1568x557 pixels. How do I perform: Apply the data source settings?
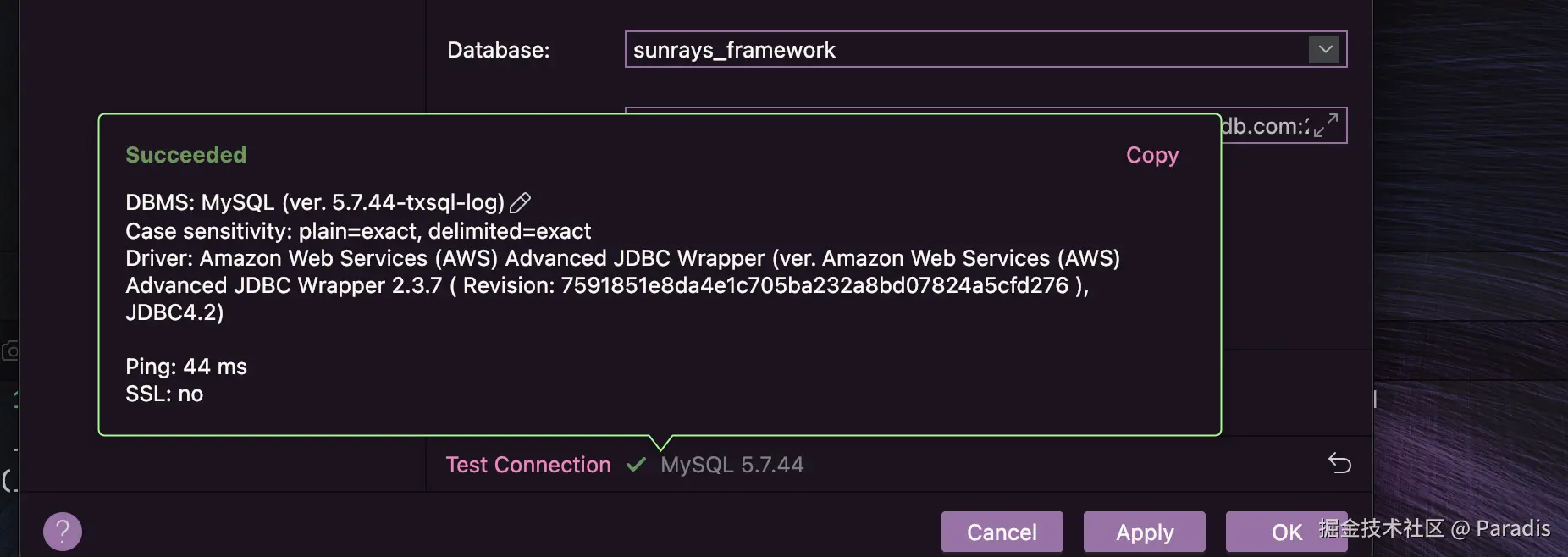tap(1144, 532)
